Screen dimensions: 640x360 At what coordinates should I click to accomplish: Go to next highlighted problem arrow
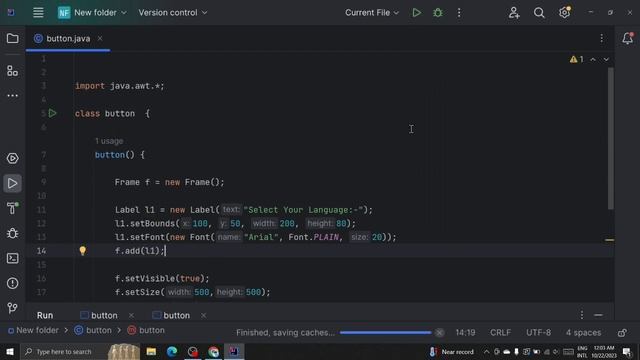click(606, 60)
